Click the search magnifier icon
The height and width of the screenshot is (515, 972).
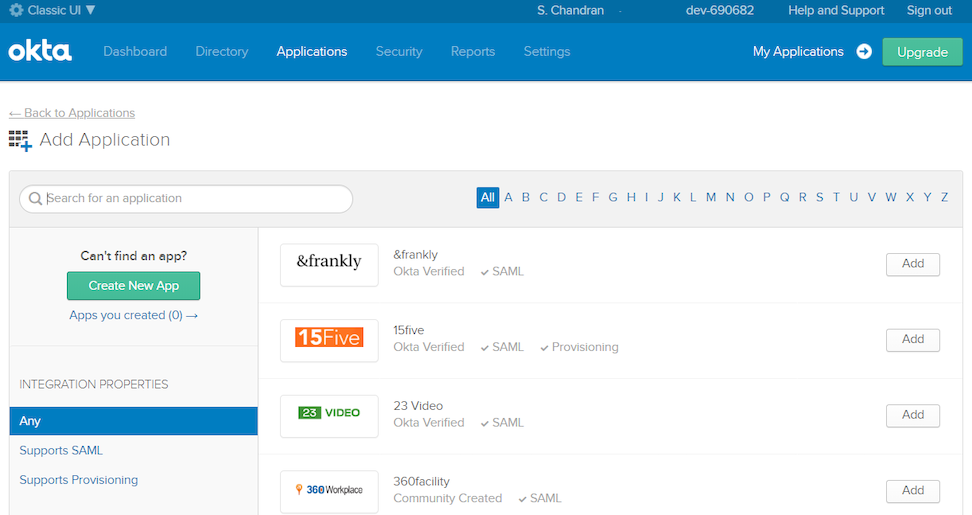(x=35, y=199)
